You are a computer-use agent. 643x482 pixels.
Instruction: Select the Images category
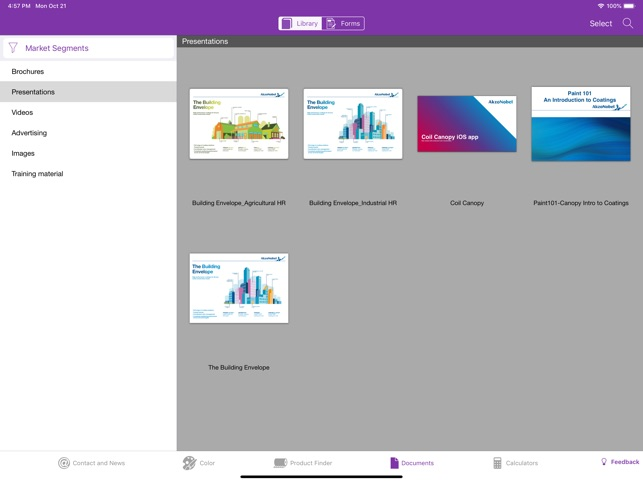tap(88, 153)
